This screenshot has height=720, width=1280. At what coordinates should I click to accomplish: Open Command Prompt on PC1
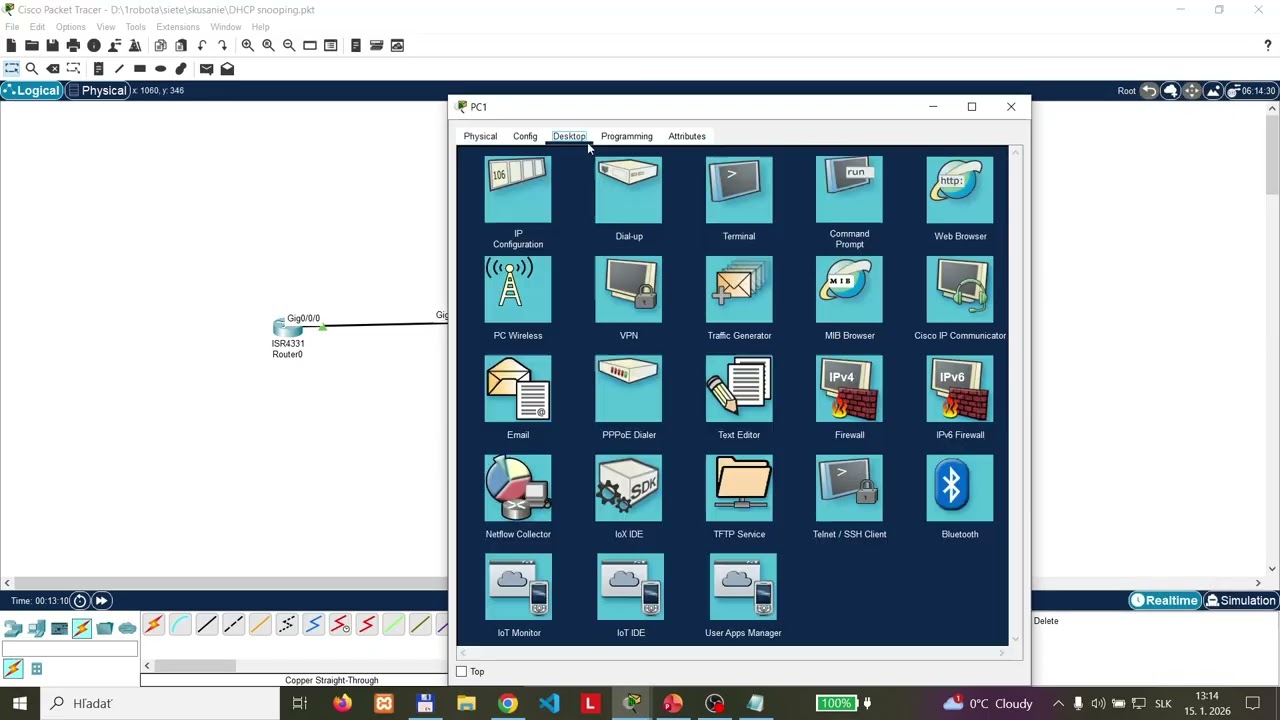pyautogui.click(x=849, y=200)
